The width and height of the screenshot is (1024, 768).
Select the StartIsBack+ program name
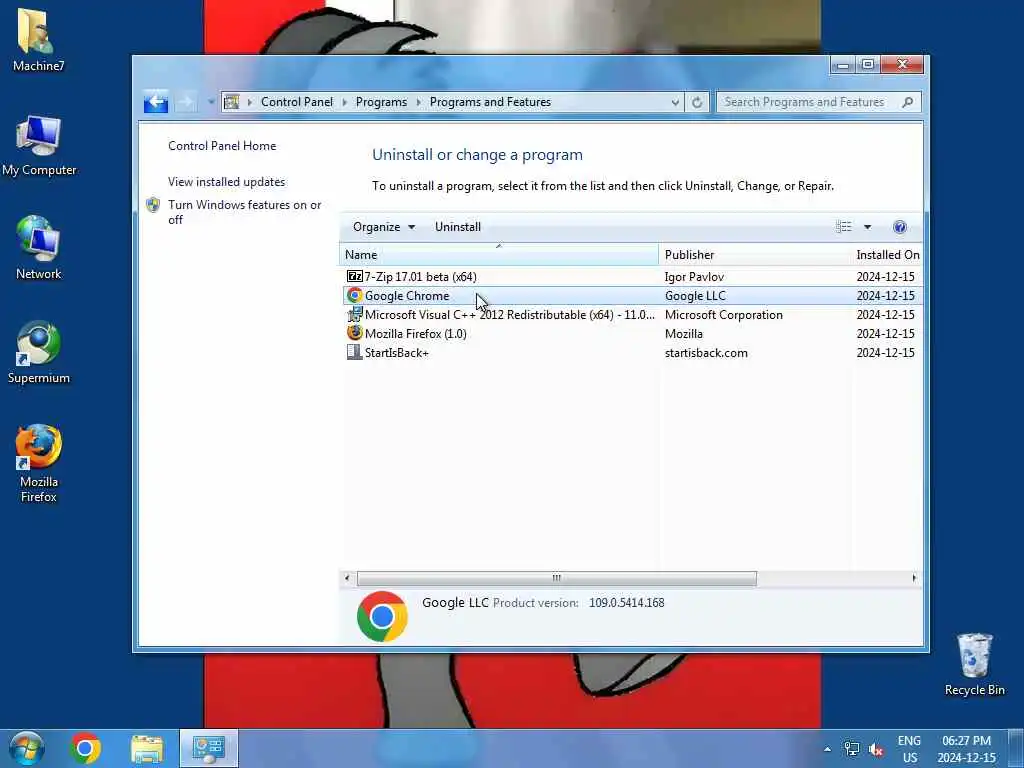pyautogui.click(x=396, y=353)
